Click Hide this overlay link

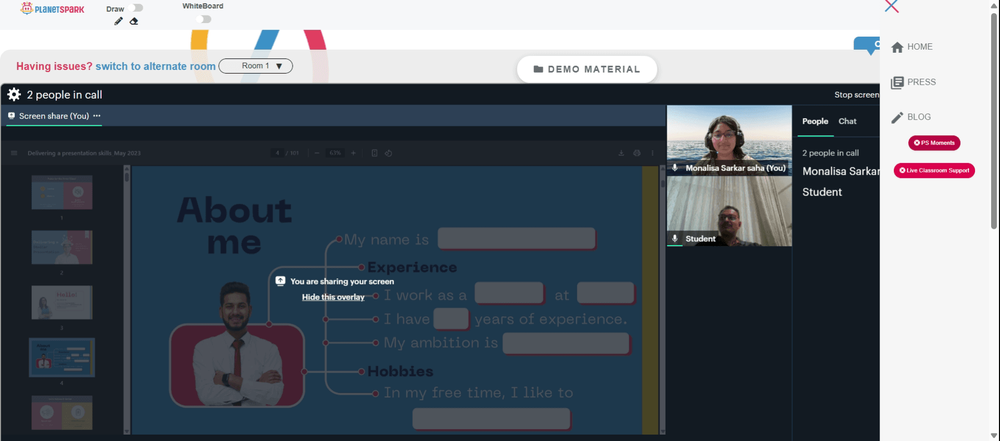pyautogui.click(x=334, y=297)
